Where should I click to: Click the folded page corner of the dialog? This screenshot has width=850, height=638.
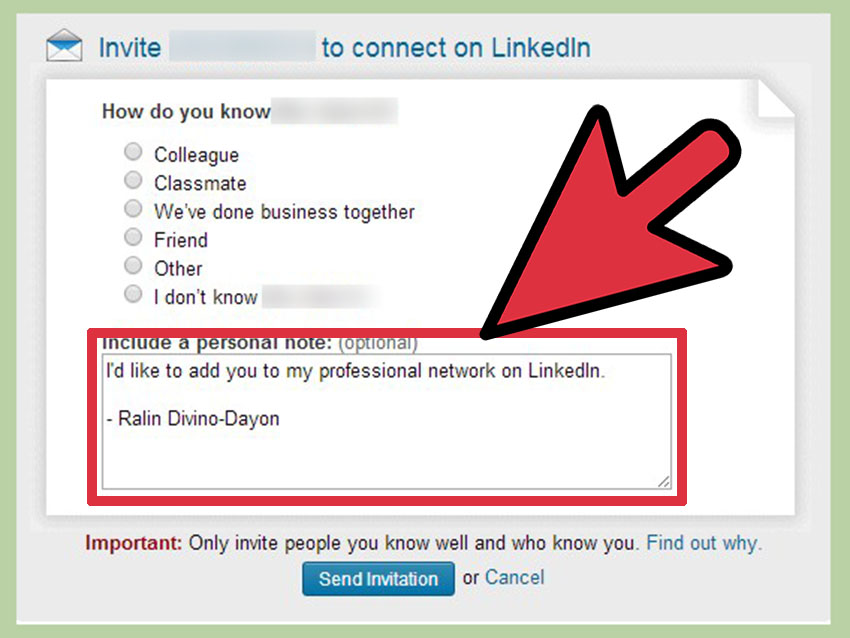[773, 98]
